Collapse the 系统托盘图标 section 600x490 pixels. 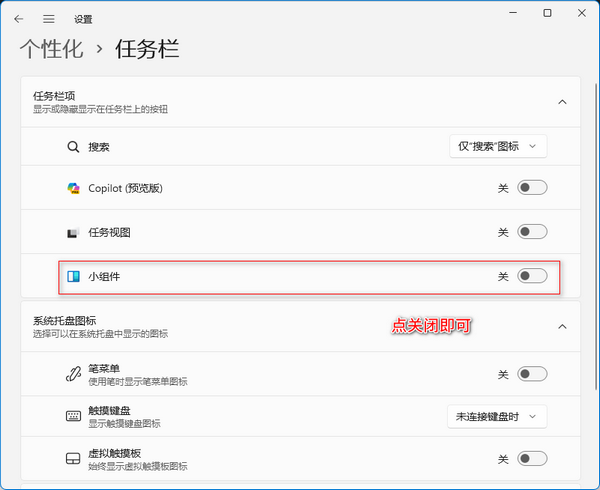562,327
